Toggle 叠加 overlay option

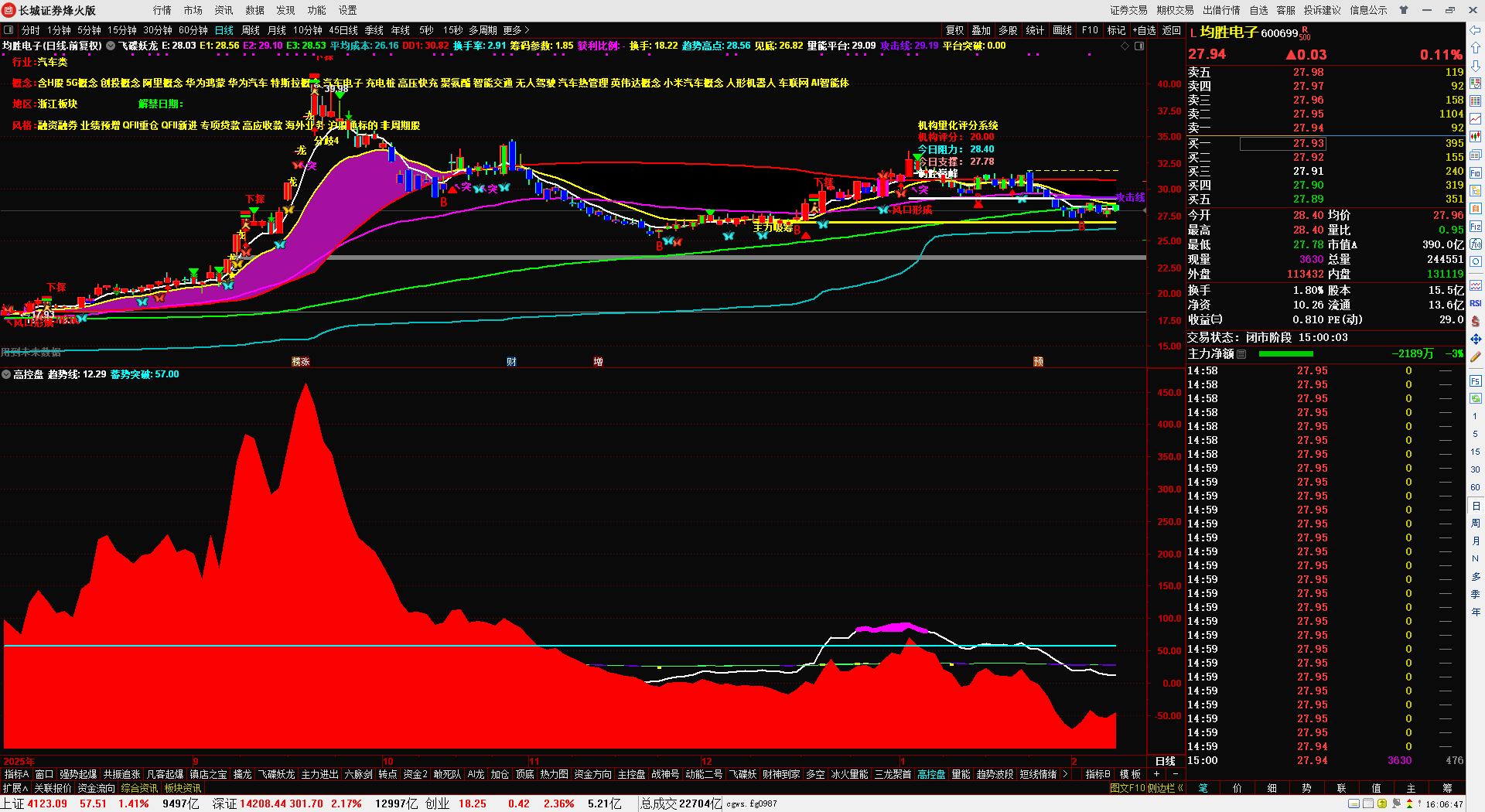pos(981,30)
